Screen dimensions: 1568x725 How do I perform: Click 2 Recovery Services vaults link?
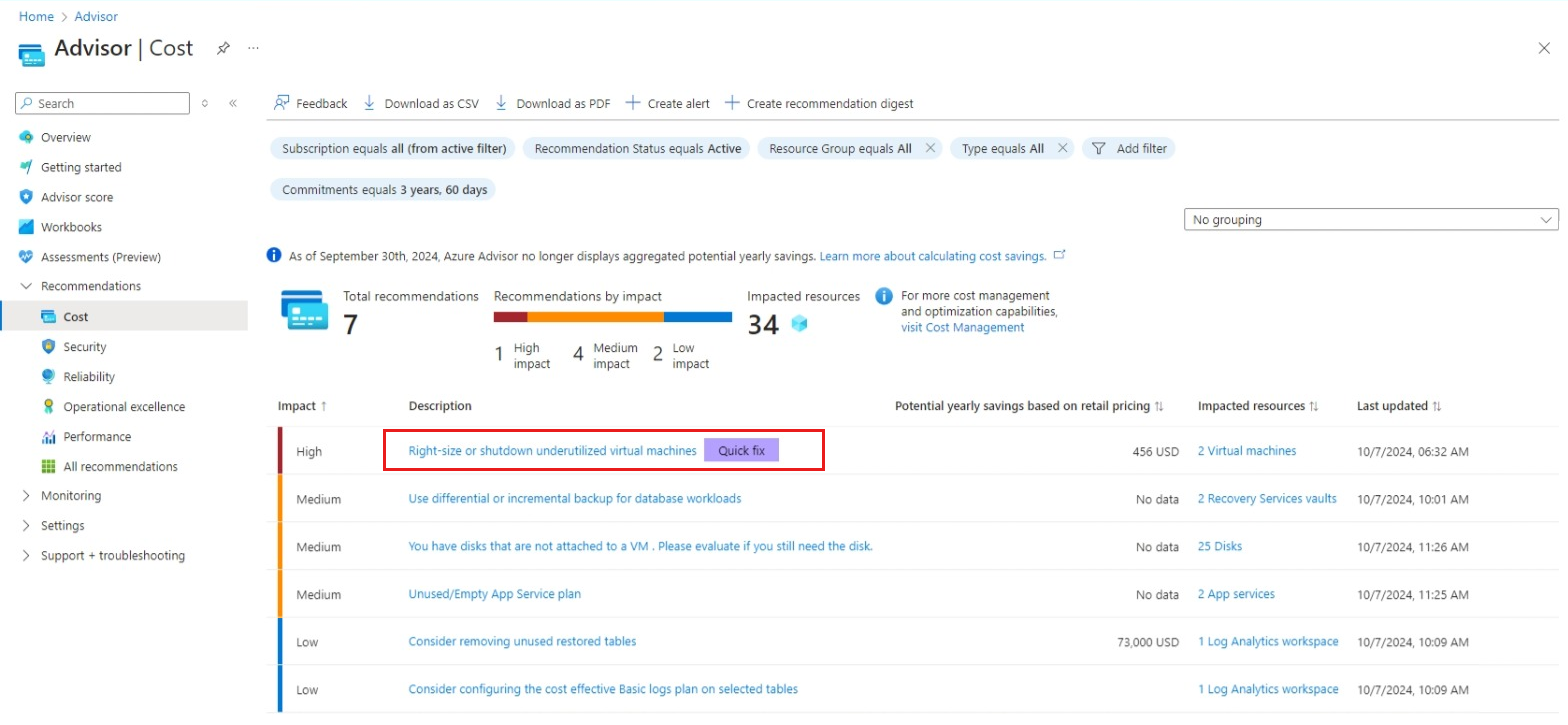[1267, 498]
